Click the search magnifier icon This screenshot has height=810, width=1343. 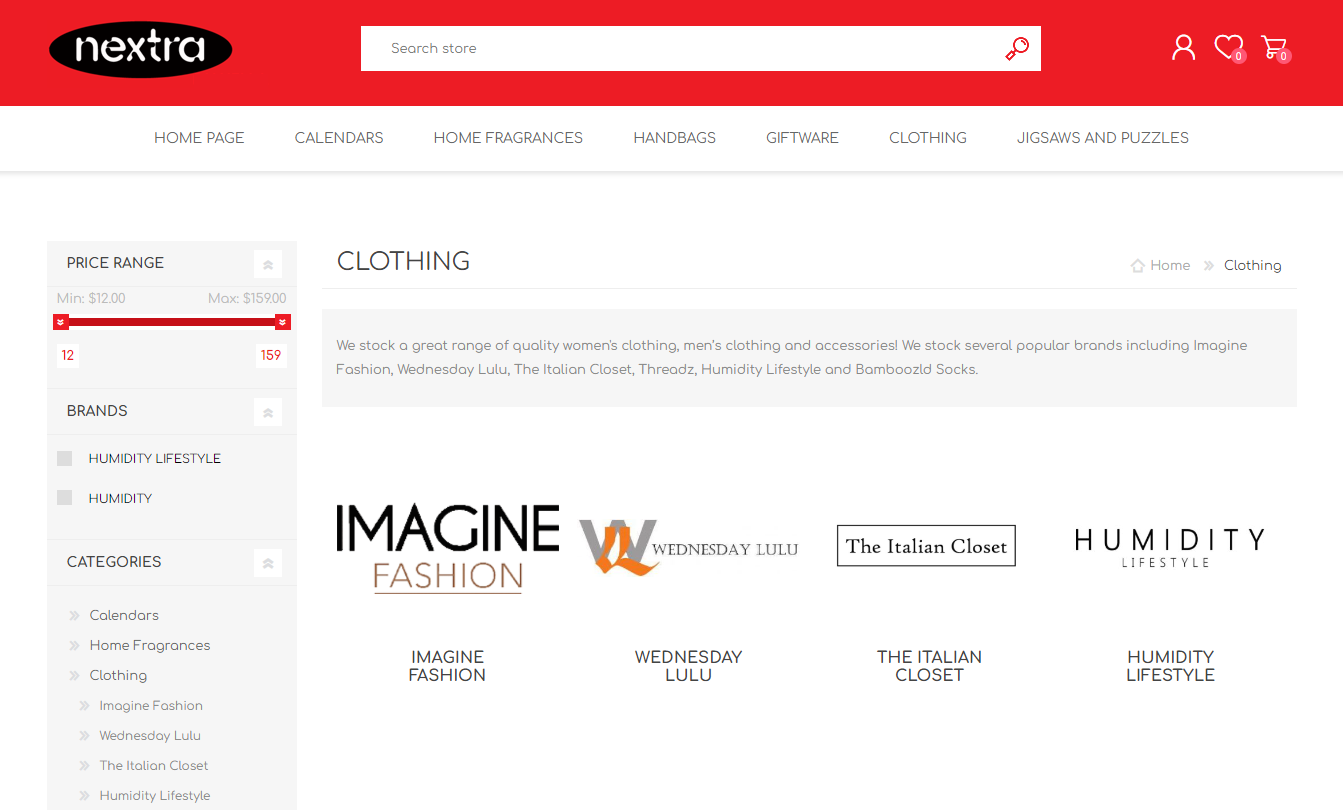(x=1016, y=49)
